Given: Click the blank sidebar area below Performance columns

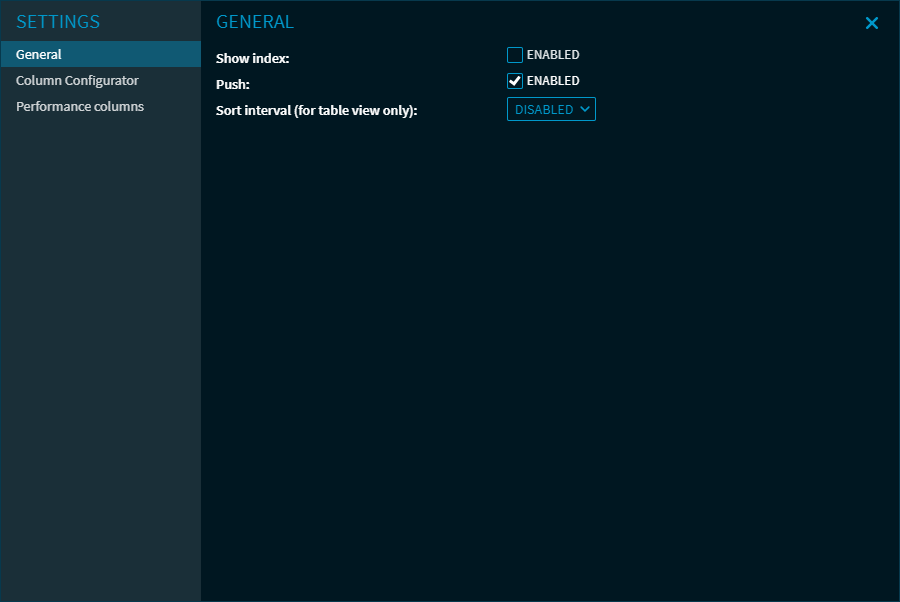Looking at the screenshot, I should point(100,350).
